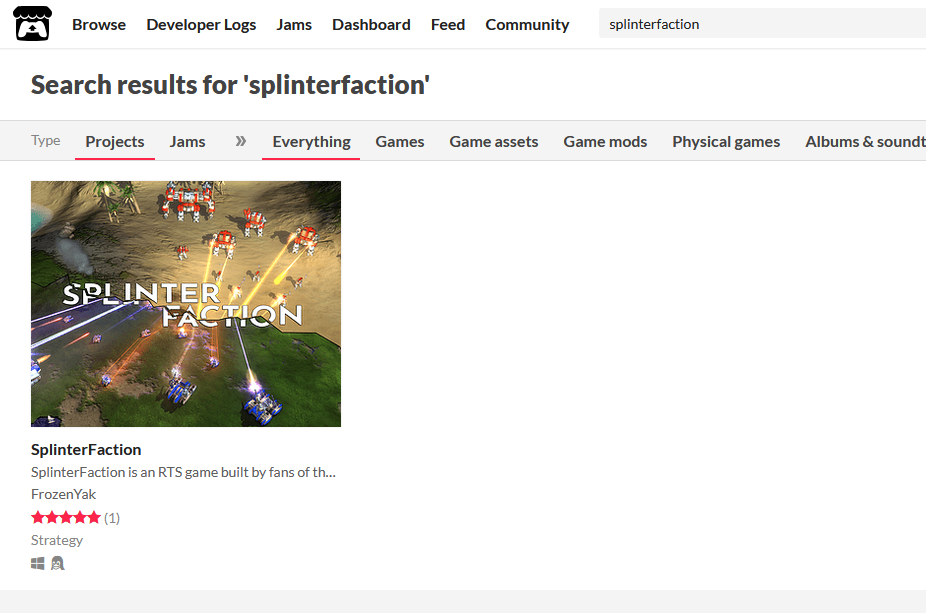
Task: Click the 'Type' filter label
Action: tap(45, 140)
